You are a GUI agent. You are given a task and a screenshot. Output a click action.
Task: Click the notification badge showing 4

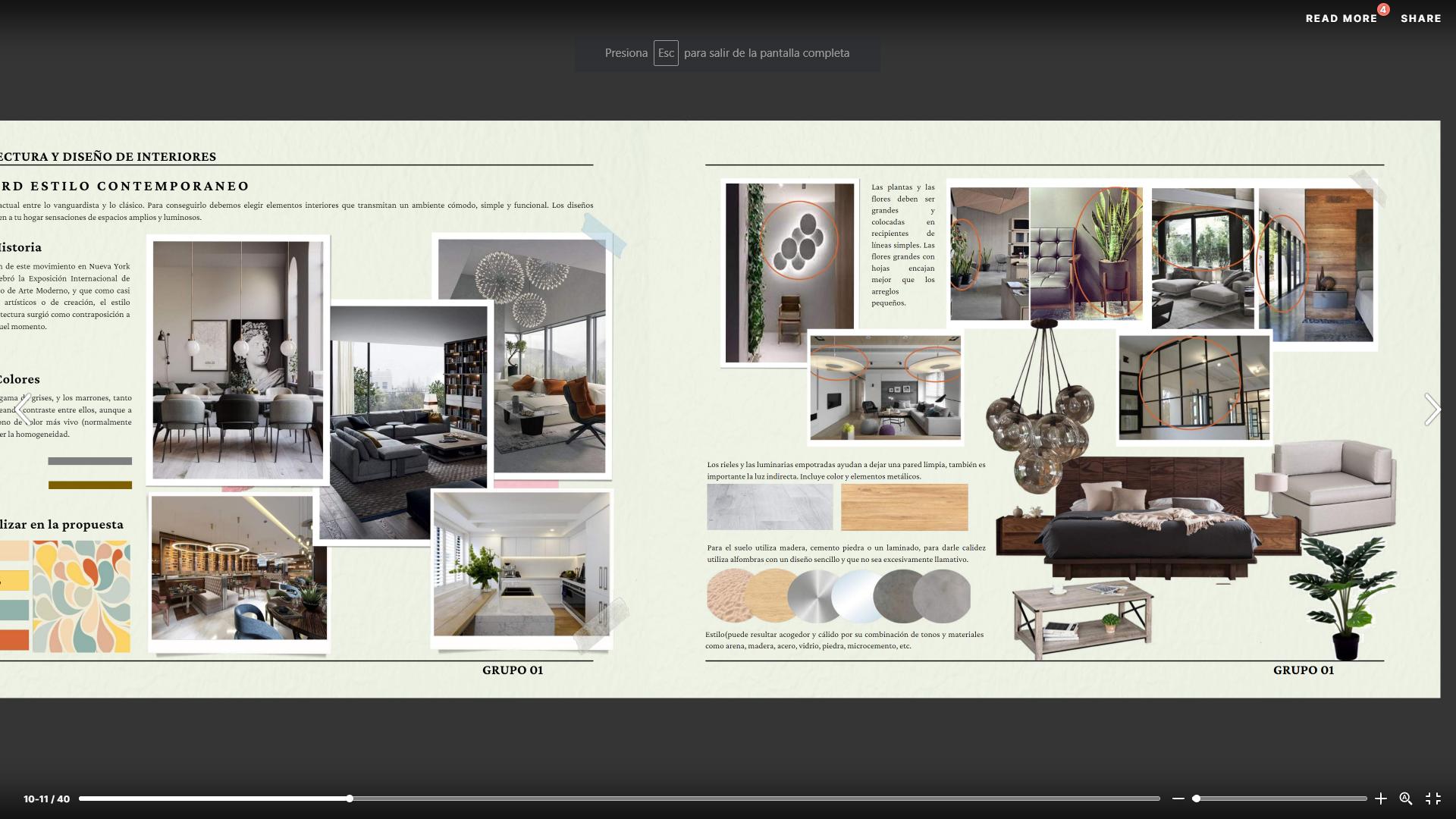pyautogui.click(x=1383, y=10)
